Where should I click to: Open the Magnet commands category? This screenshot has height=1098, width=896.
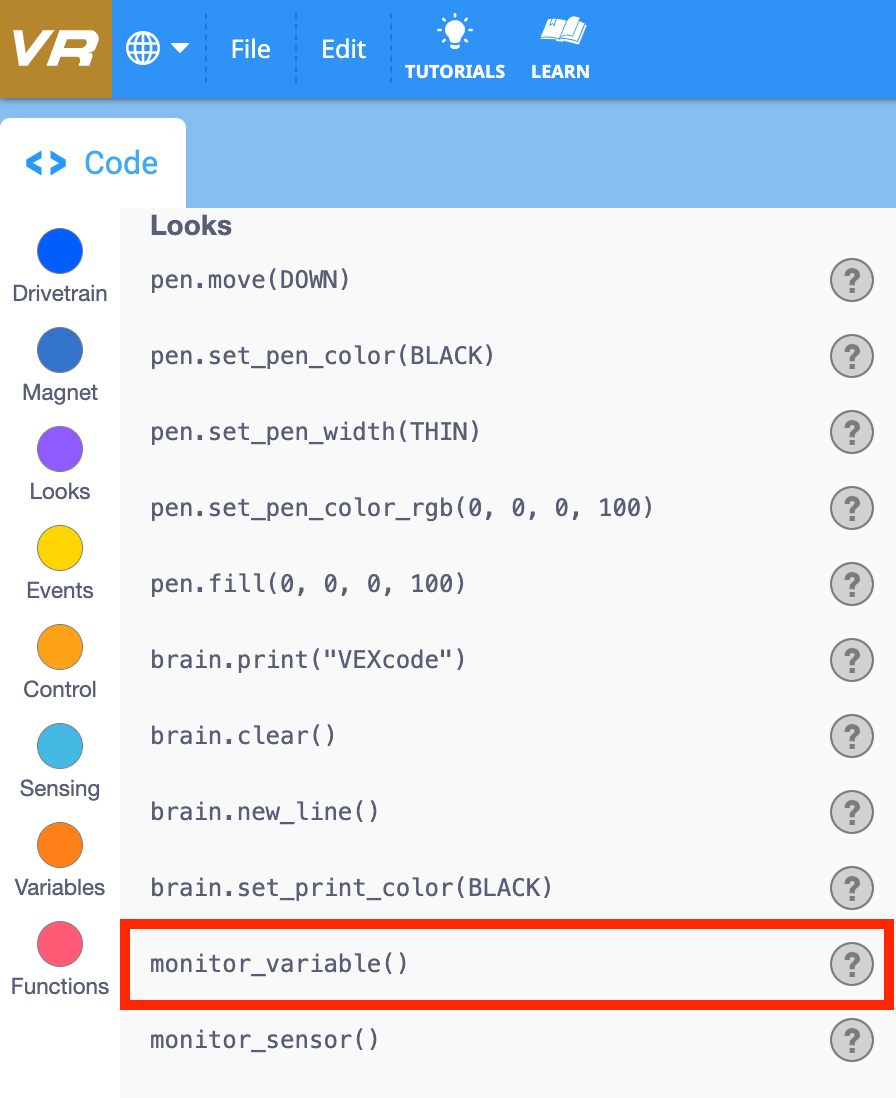pyautogui.click(x=59, y=350)
